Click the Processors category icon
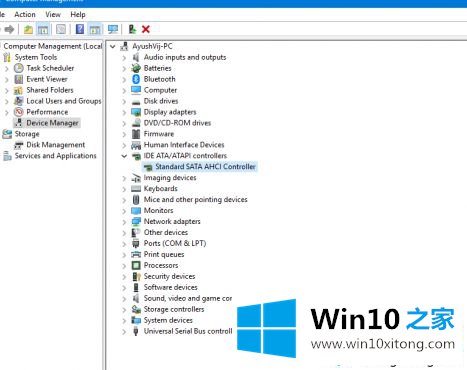Viewport: 467px width, 370px height. click(136, 265)
